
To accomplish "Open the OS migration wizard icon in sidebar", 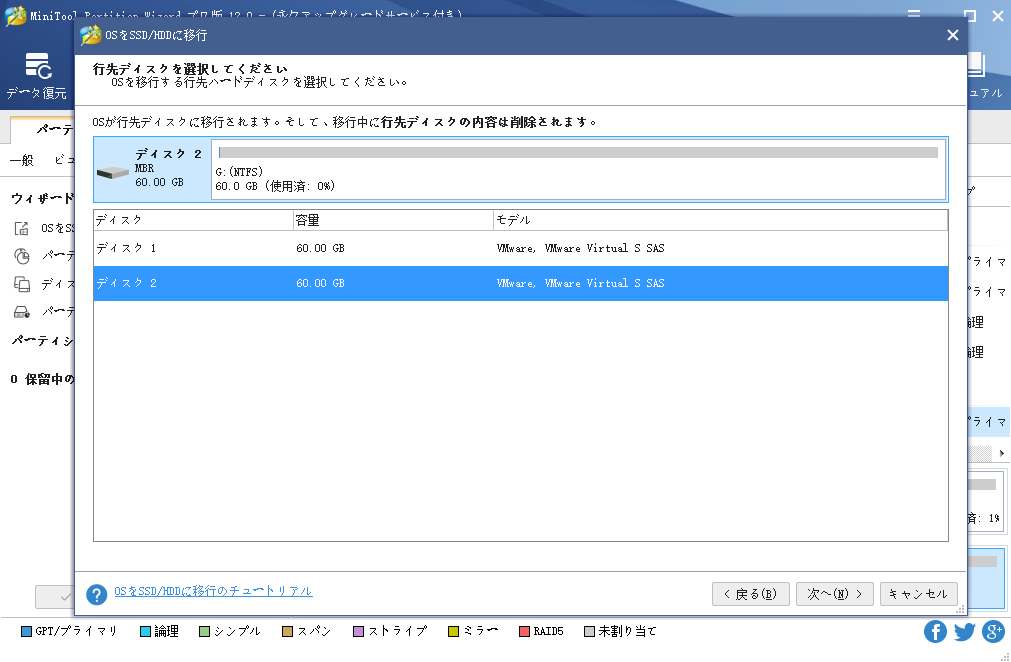I will pos(22,228).
